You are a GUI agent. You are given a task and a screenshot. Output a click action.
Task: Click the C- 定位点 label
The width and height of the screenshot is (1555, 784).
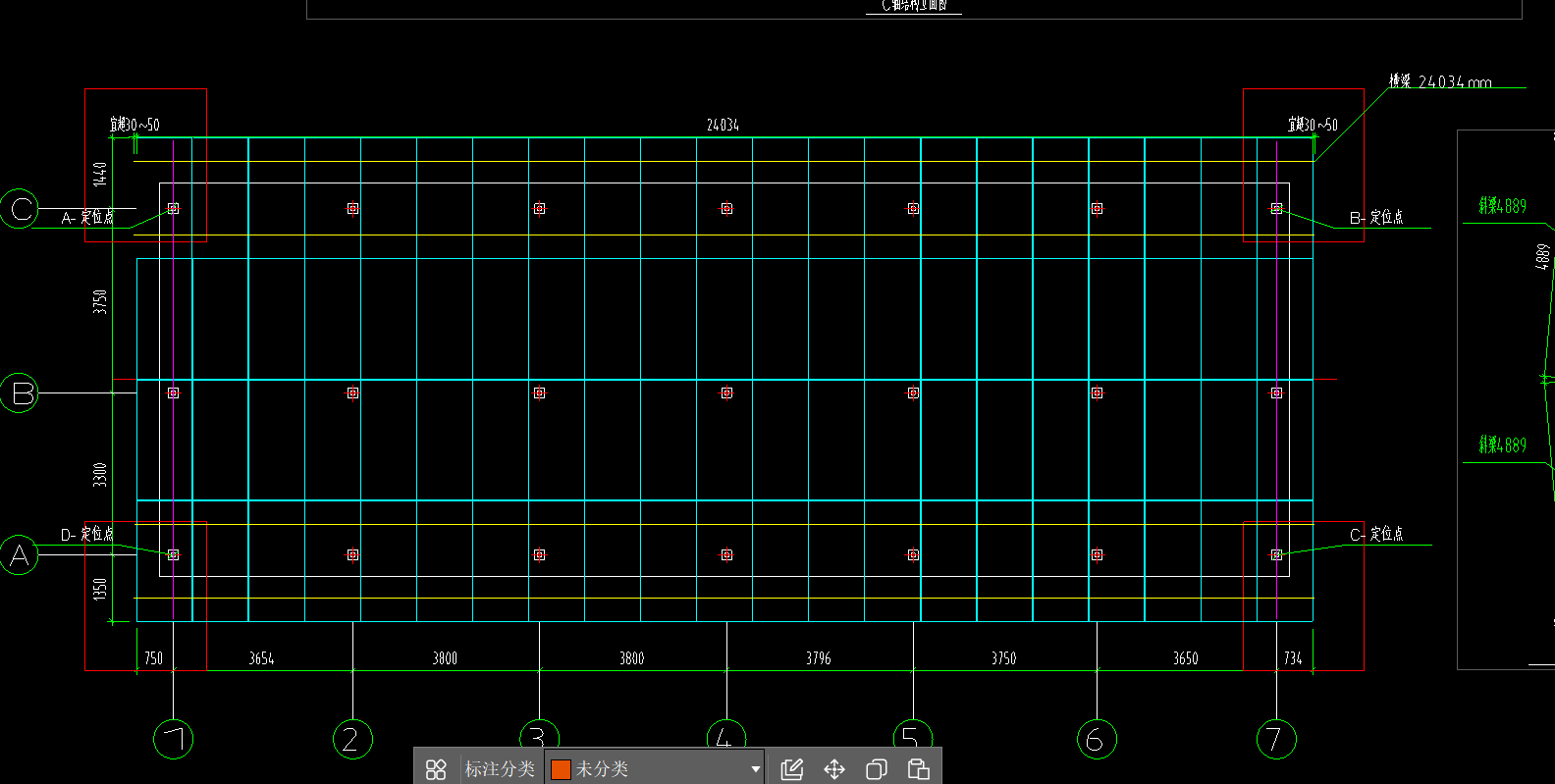[x=1376, y=534]
